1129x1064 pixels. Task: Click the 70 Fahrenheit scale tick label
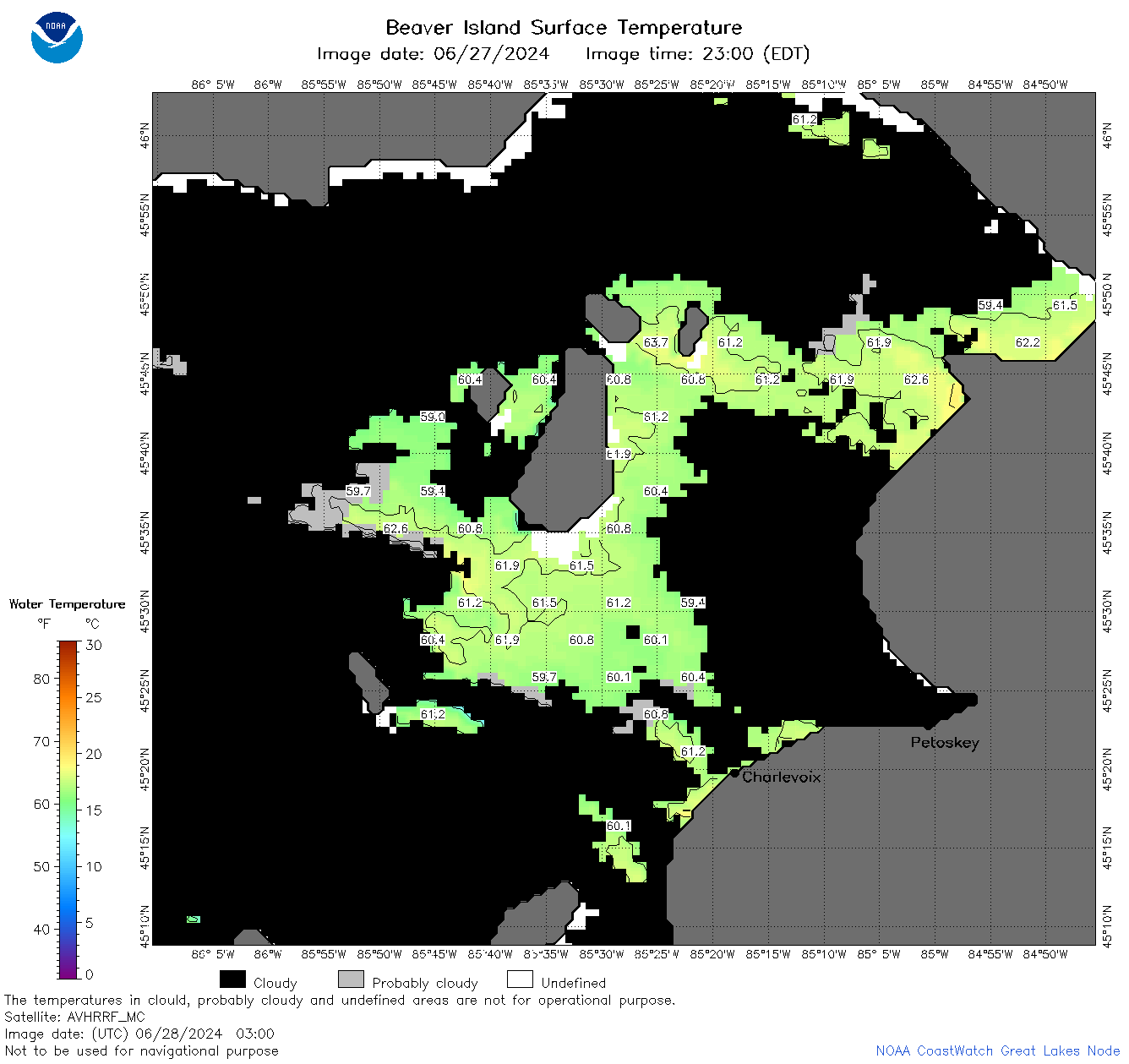click(x=41, y=741)
